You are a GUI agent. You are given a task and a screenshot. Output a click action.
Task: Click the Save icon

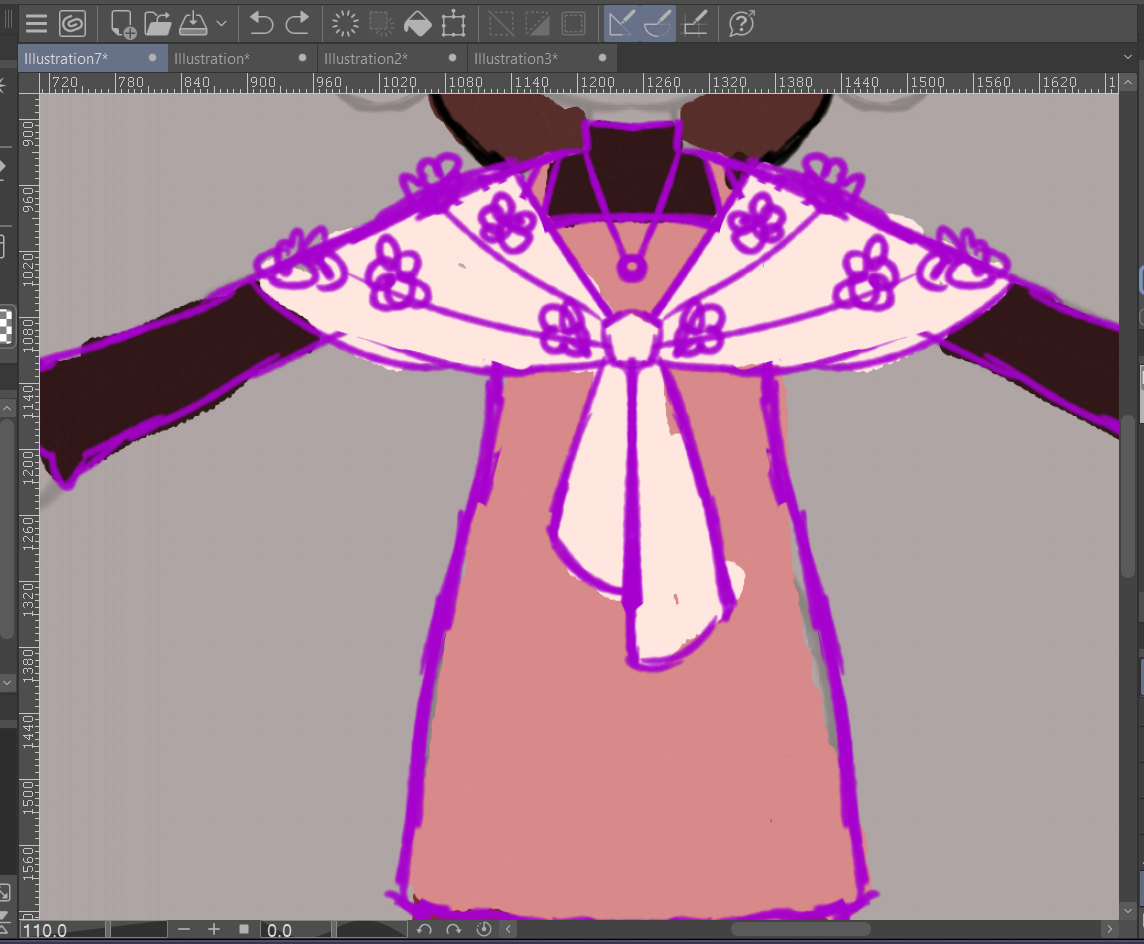194,23
